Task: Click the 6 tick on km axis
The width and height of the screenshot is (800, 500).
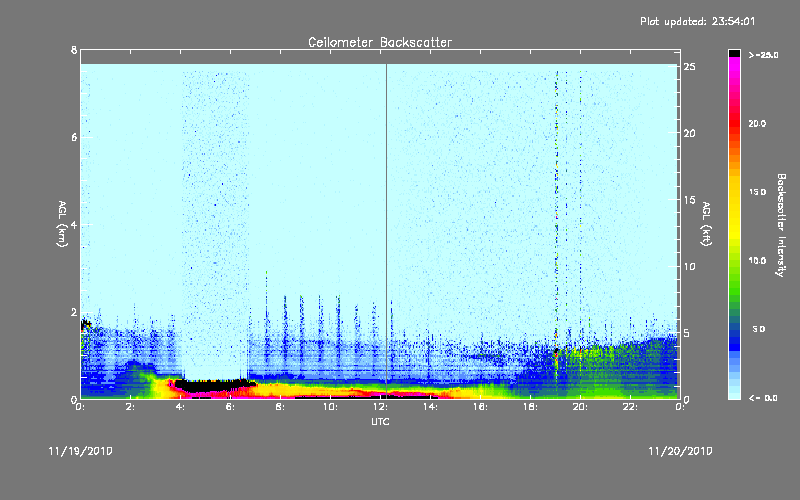Action: click(x=74, y=137)
